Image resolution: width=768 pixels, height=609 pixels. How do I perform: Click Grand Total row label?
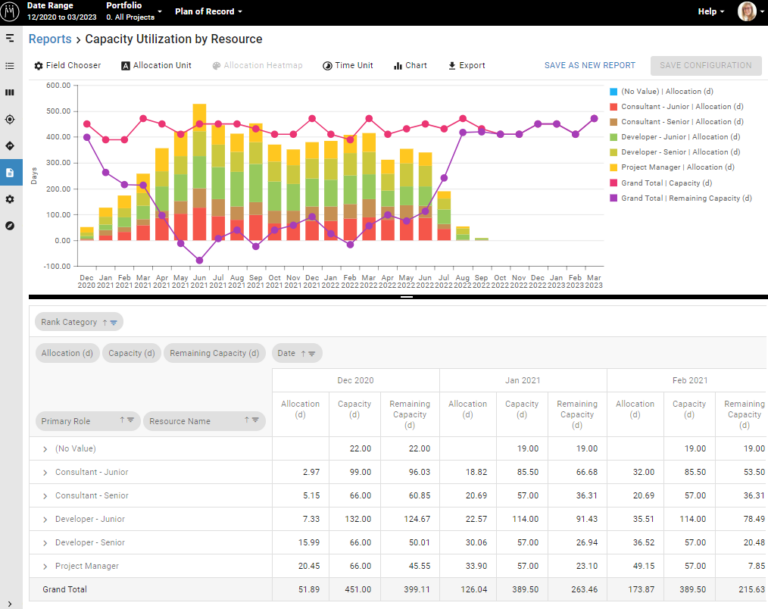pos(65,589)
